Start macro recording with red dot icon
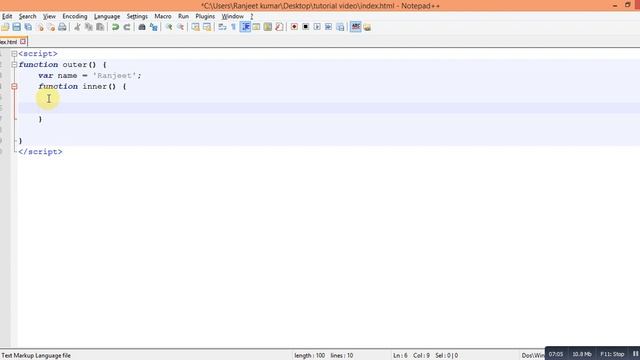Image resolution: width=640 pixels, height=360 pixels. pos(294,27)
